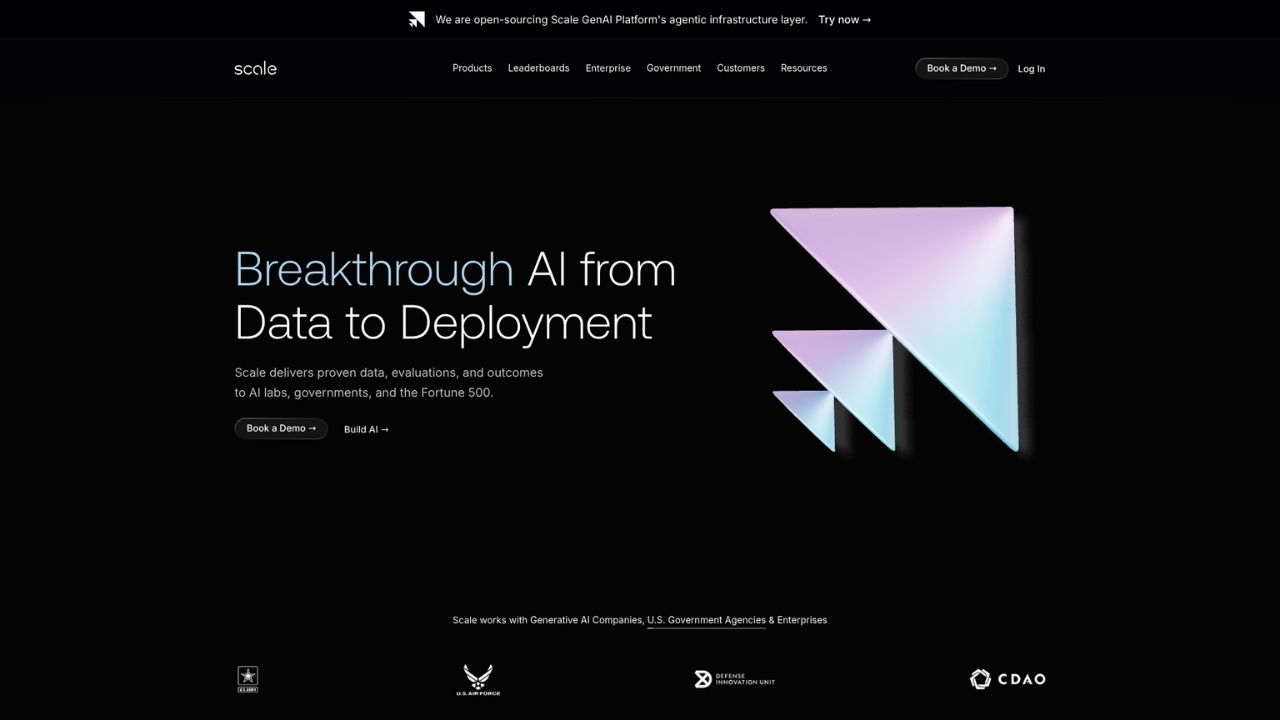
Task: Open the Resources menu
Action: 804,68
